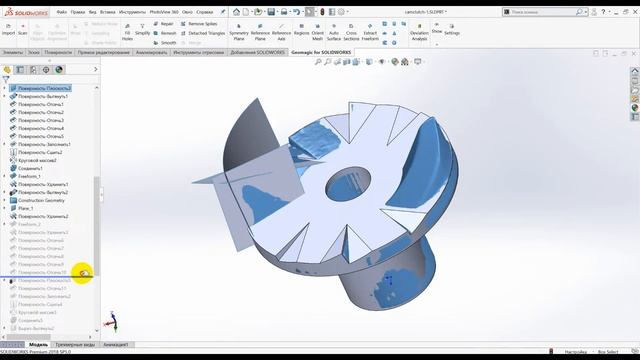This screenshot has height=360, width=640.
Task: Switch to the Анализировать ribbon tab
Action: 151,52
